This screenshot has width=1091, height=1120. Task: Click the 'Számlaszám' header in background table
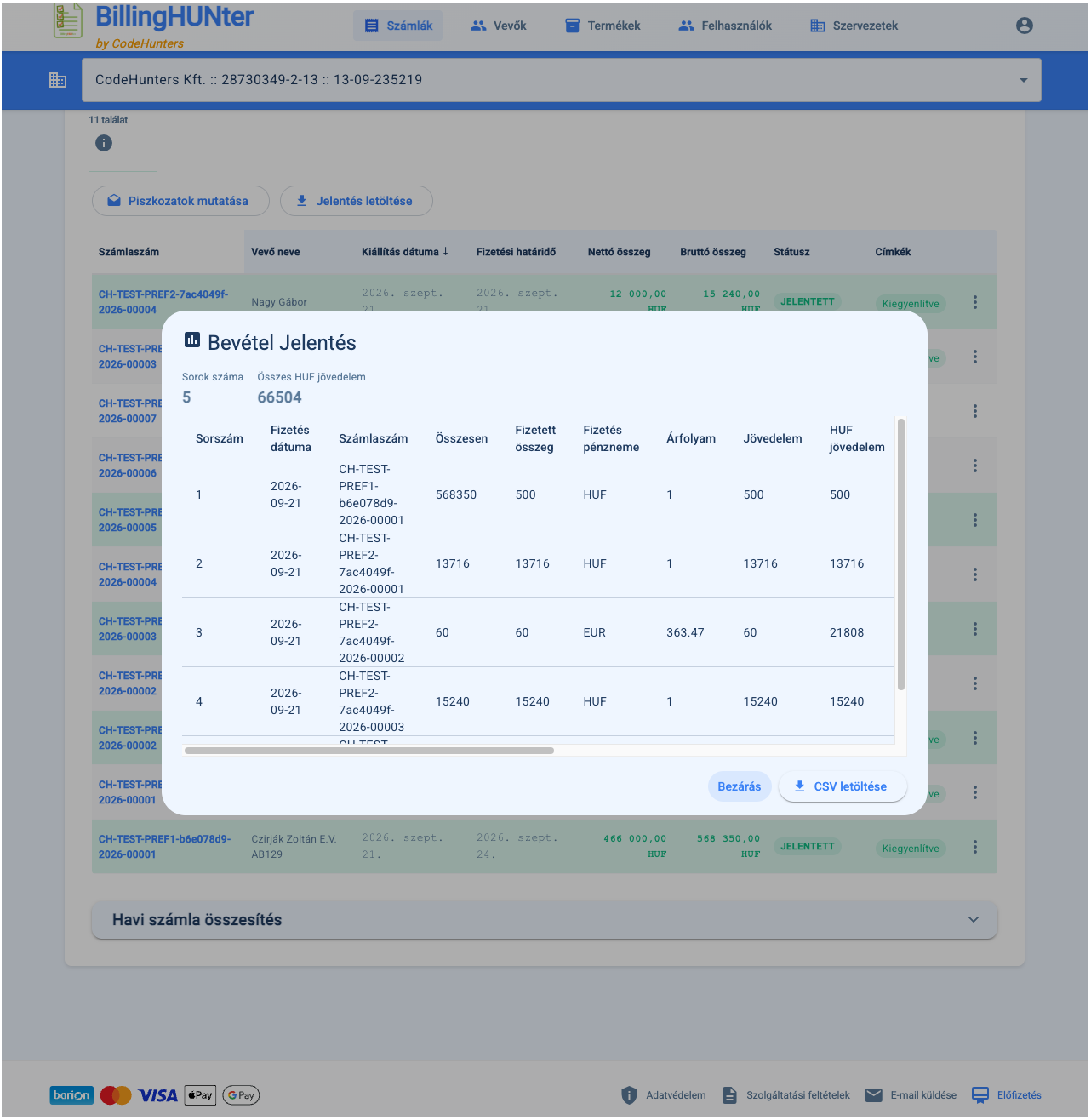click(x=129, y=252)
